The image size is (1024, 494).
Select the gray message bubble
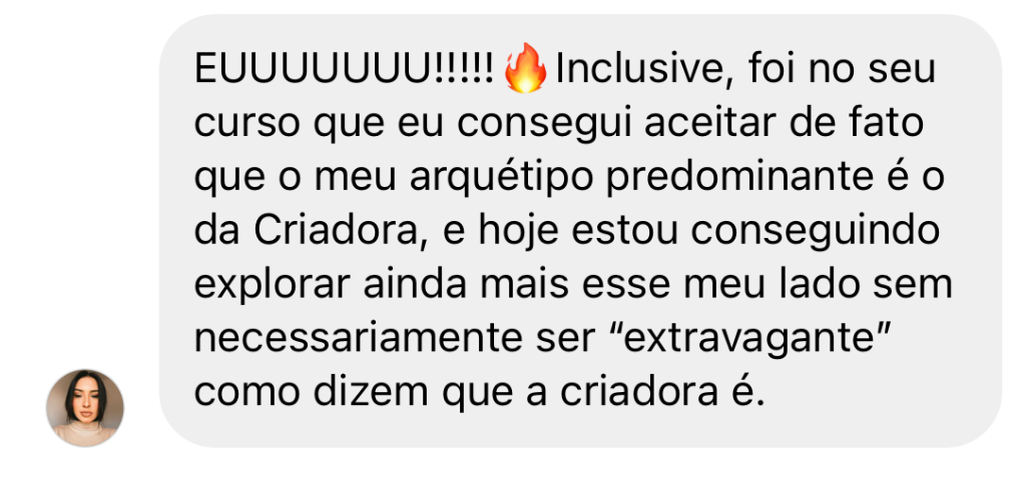581,231
